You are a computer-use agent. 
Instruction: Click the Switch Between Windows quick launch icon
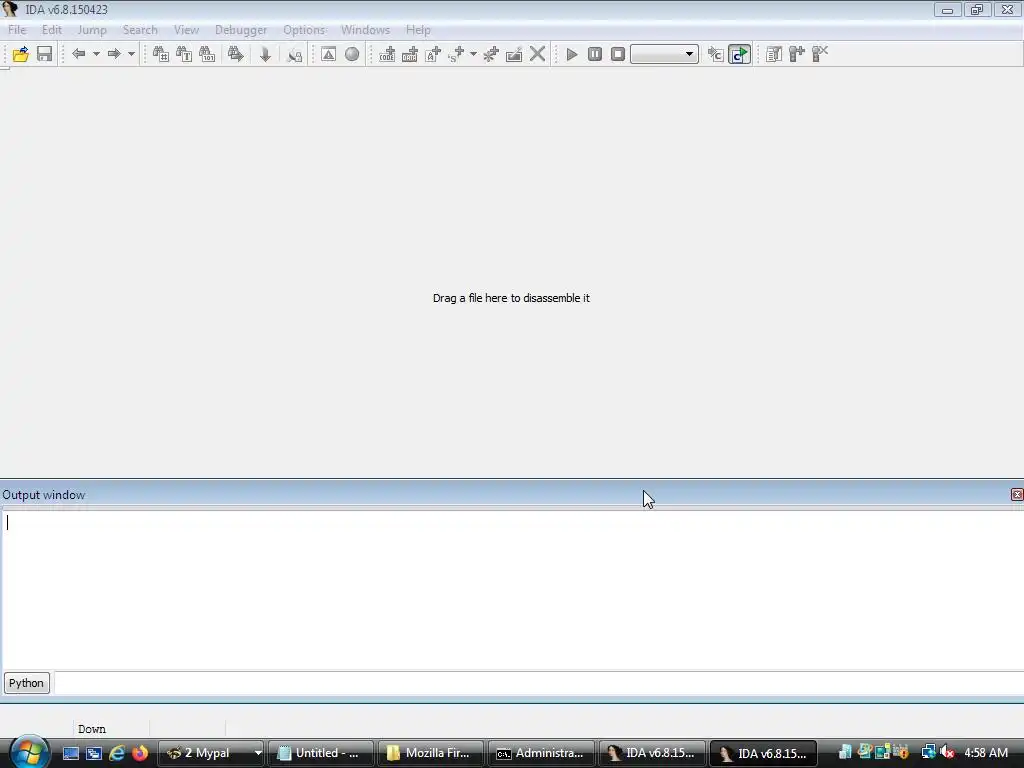[94, 753]
